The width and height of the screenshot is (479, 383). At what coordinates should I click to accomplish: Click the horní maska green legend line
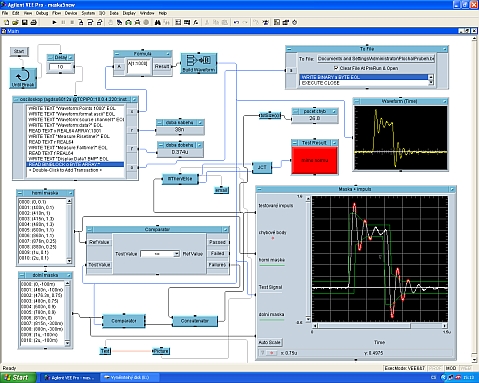(x=272, y=265)
